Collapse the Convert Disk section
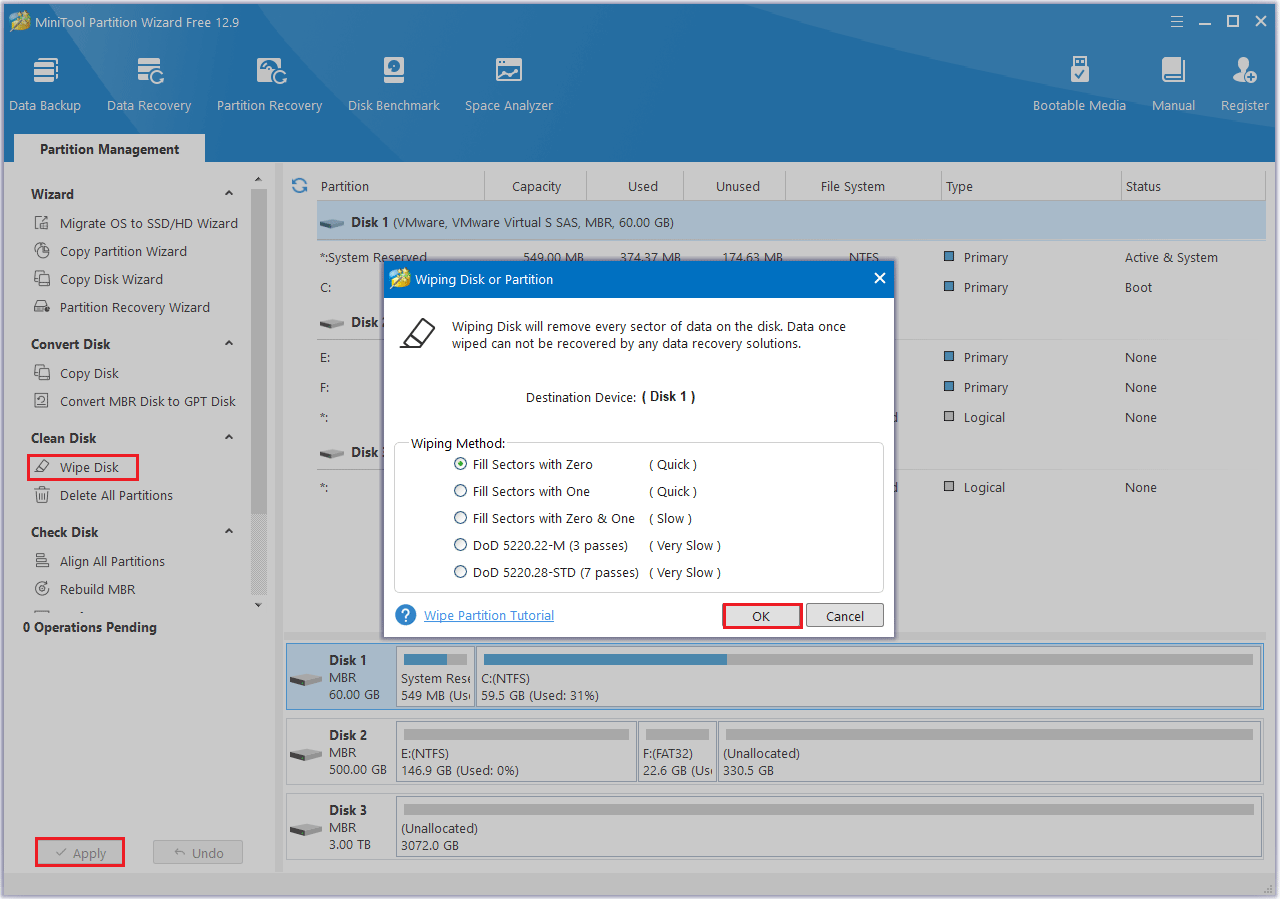 click(229, 344)
